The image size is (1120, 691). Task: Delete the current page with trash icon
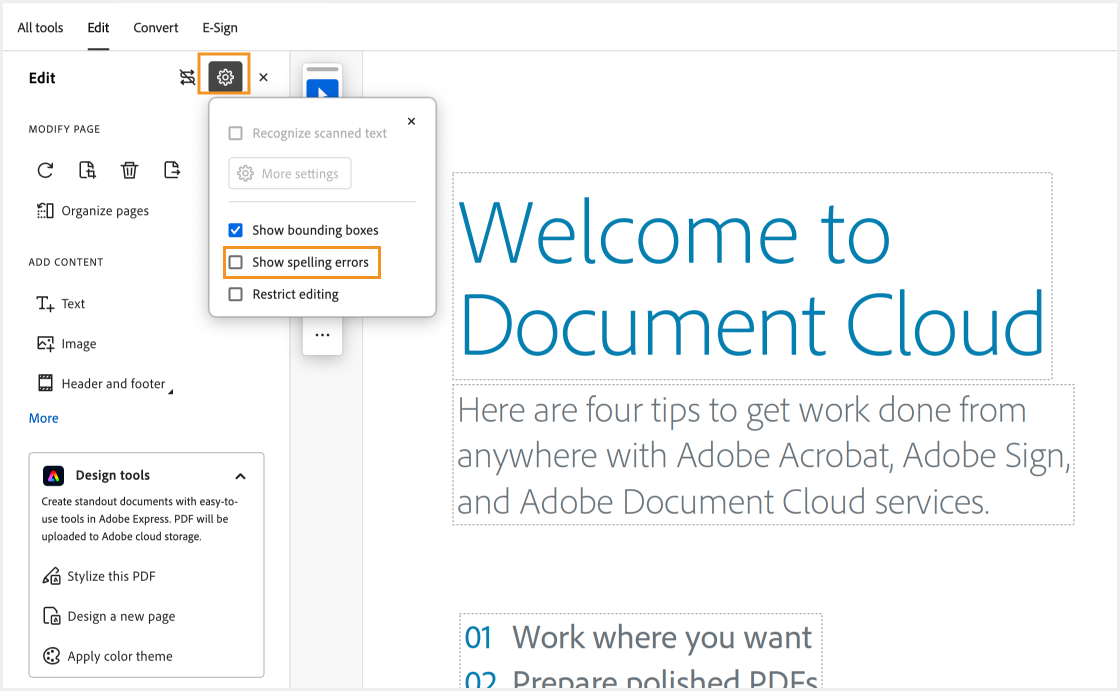pyautogui.click(x=129, y=170)
